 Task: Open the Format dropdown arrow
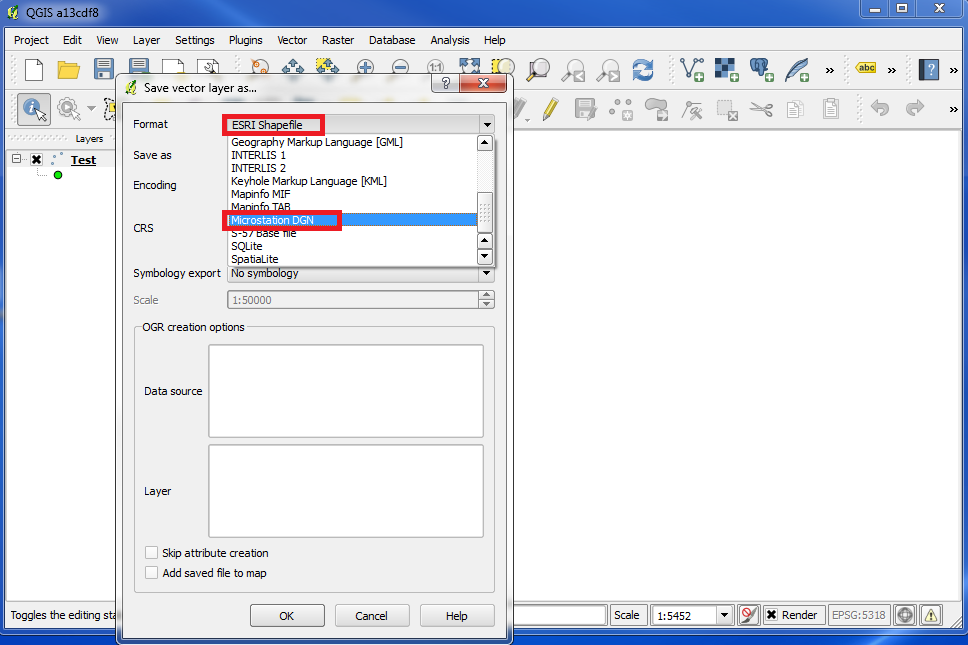click(x=487, y=125)
